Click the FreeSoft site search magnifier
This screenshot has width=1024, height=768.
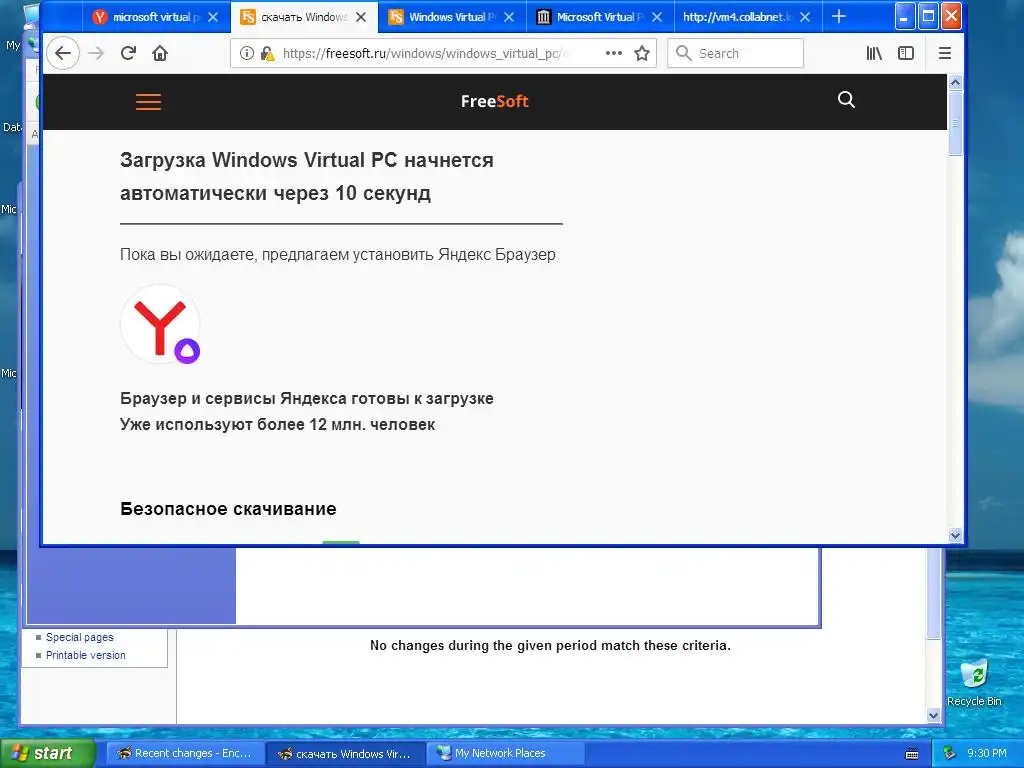[x=846, y=99]
